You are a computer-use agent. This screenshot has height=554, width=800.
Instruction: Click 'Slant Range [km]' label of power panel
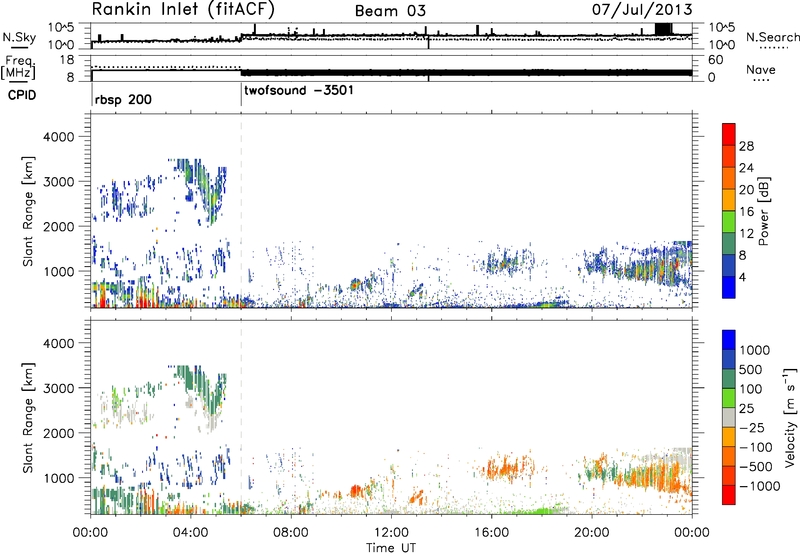click(28, 211)
